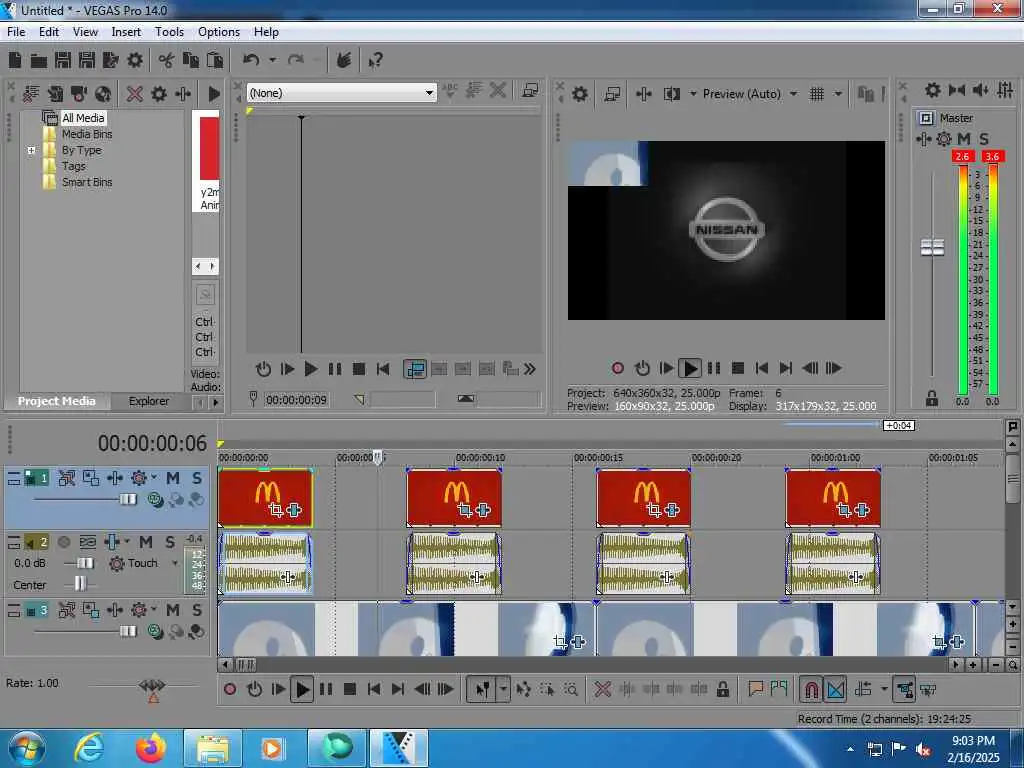Open Master bus audio properties gear
Image resolution: width=1024 pixels, height=768 pixels.
click(933, 90)
